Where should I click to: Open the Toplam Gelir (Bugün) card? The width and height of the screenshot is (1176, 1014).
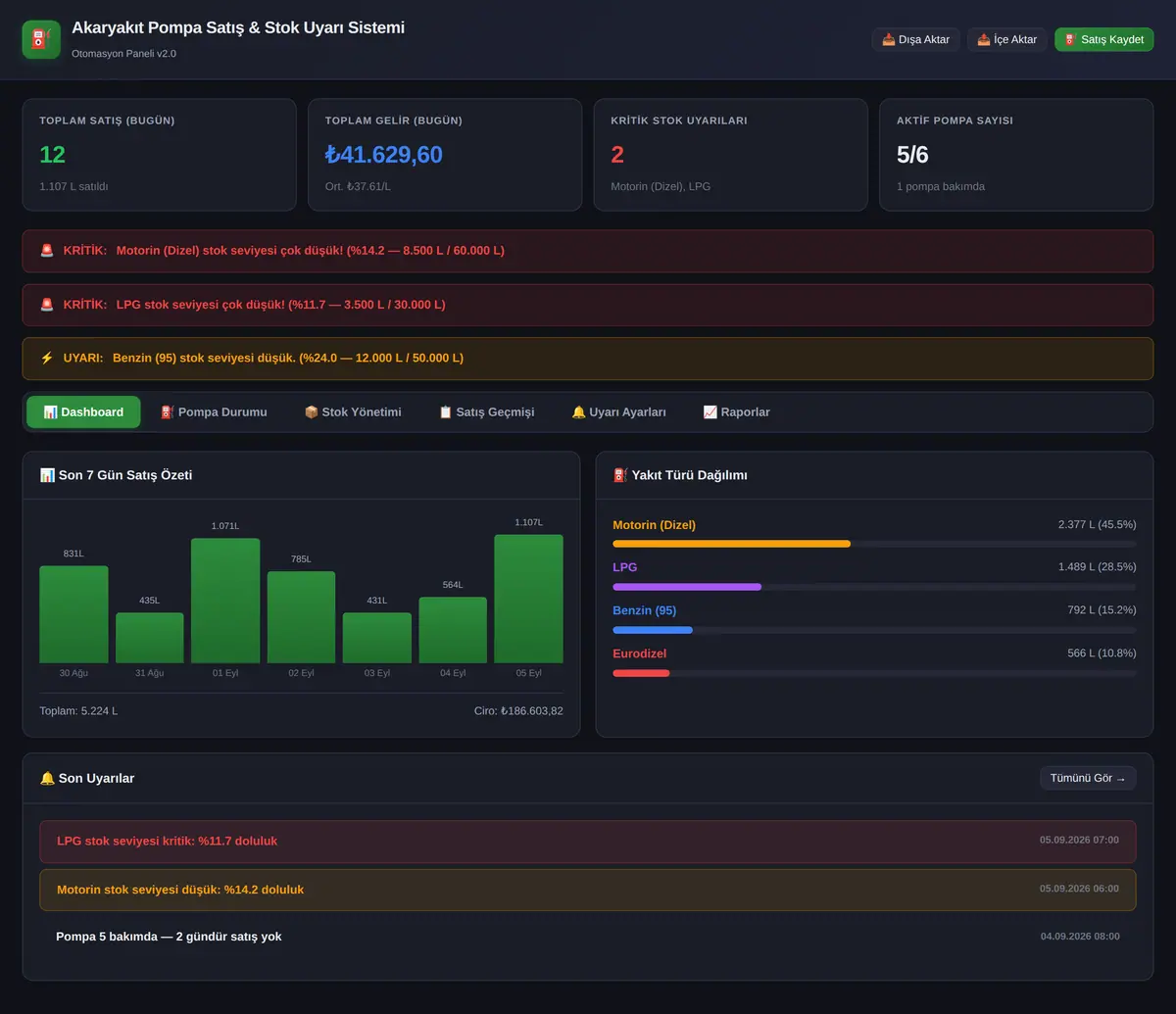445,155
